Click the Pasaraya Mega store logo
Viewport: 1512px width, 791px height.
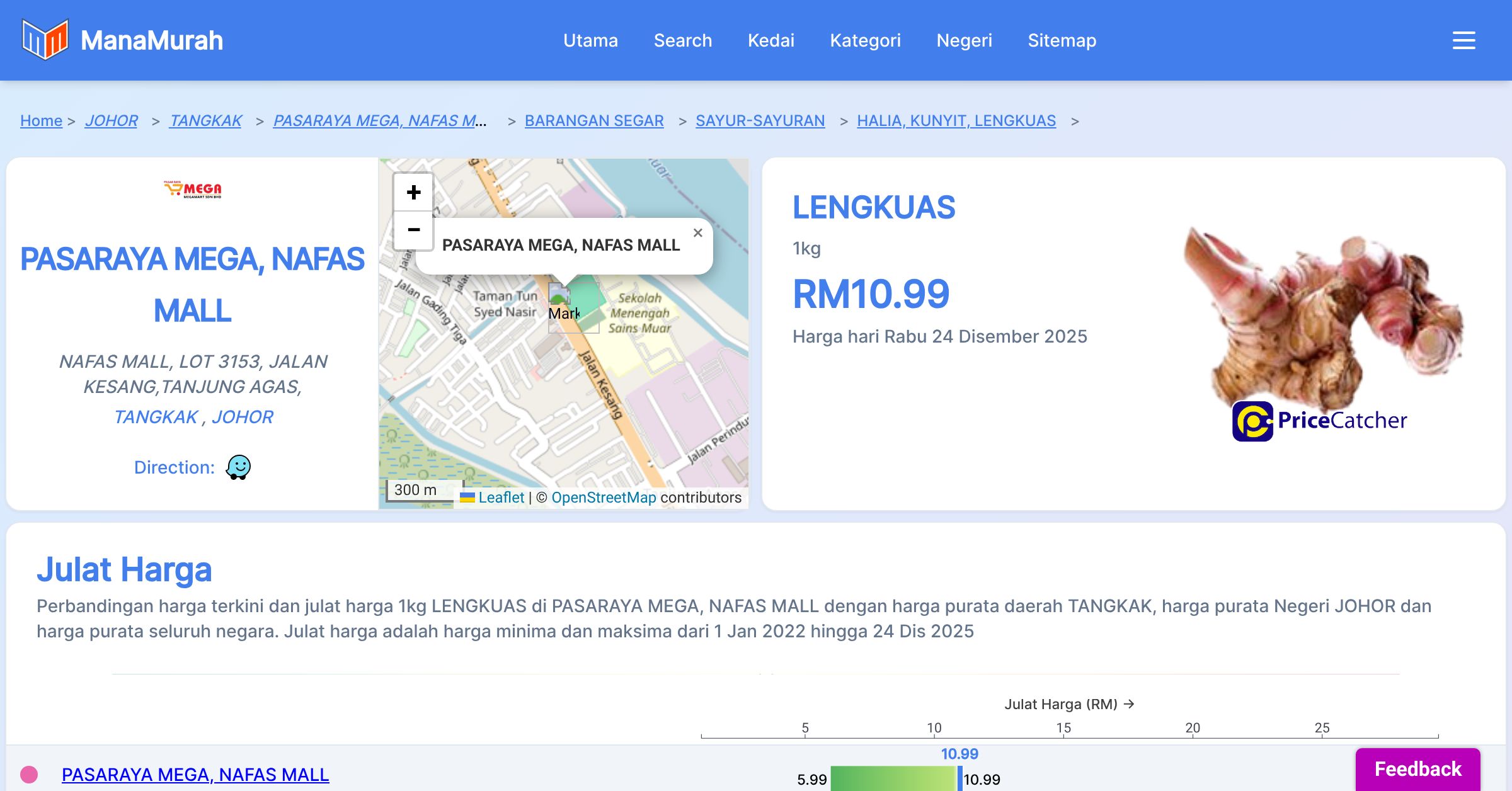193,189
